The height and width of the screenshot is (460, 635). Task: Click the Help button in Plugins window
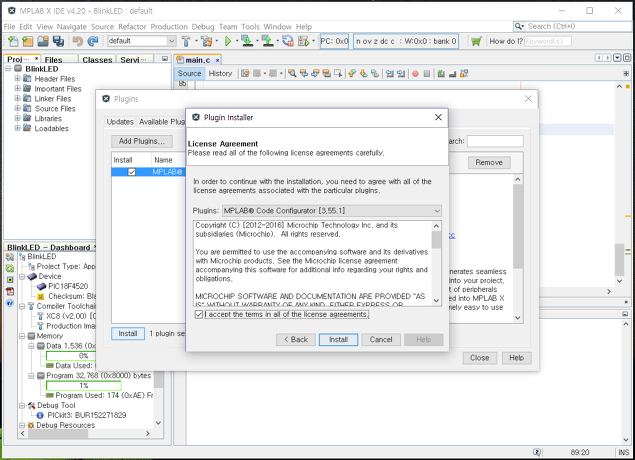(517, 358)
